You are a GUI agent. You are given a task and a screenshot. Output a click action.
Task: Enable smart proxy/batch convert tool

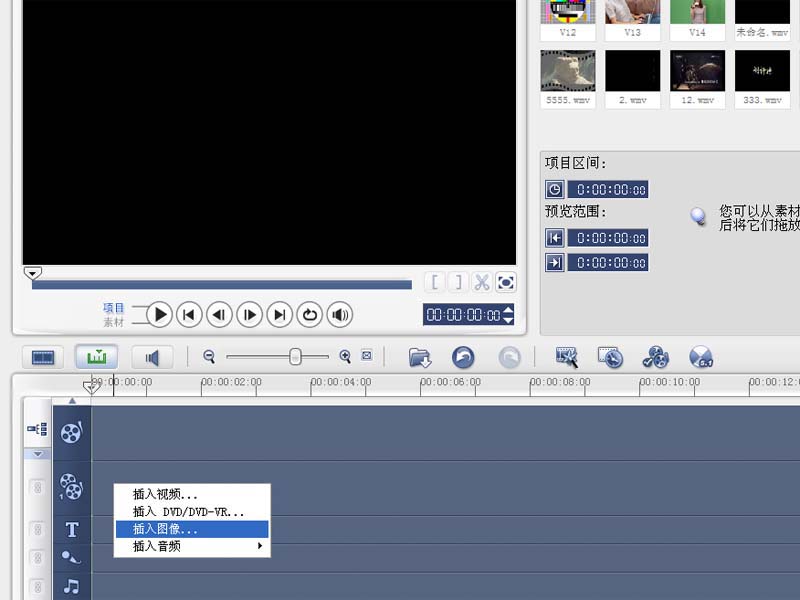click(566, 357)
